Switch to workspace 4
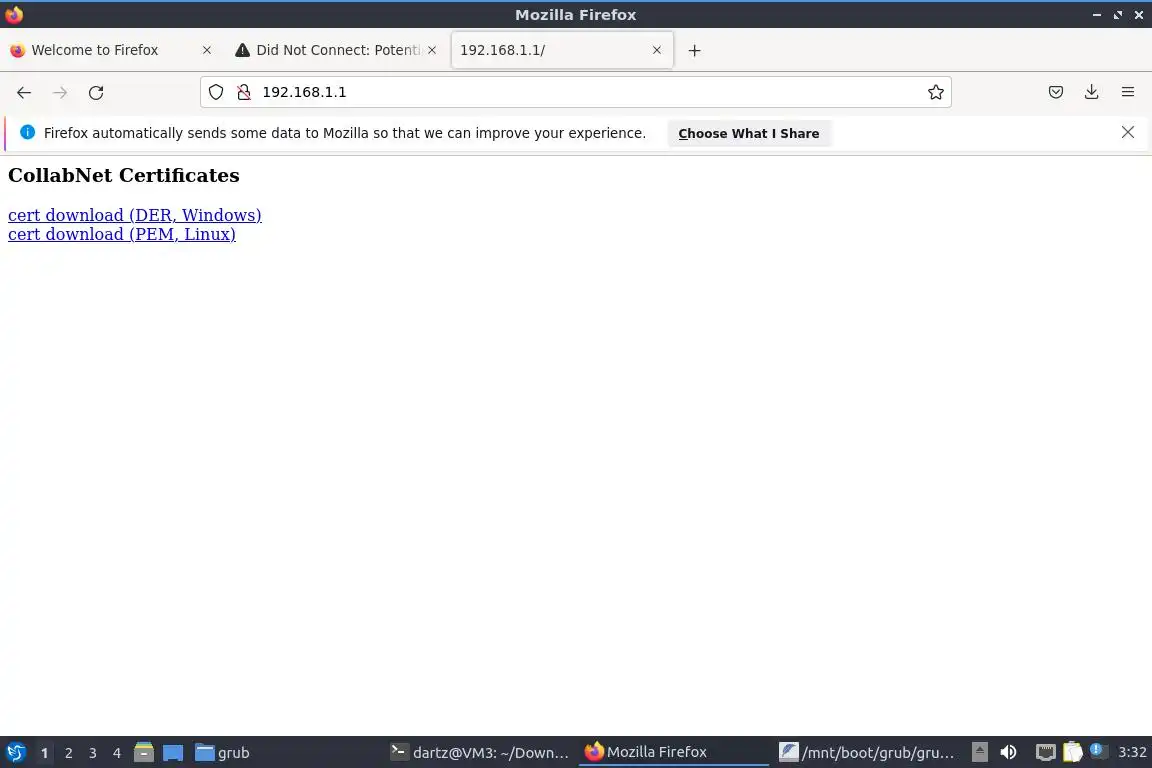The height and width of the screenshot is (768, 1152). [x=117, y=753]
